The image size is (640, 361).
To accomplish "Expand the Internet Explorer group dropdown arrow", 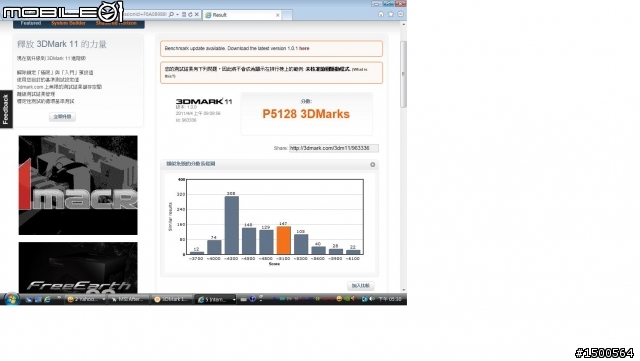I will tap(234, 299).
